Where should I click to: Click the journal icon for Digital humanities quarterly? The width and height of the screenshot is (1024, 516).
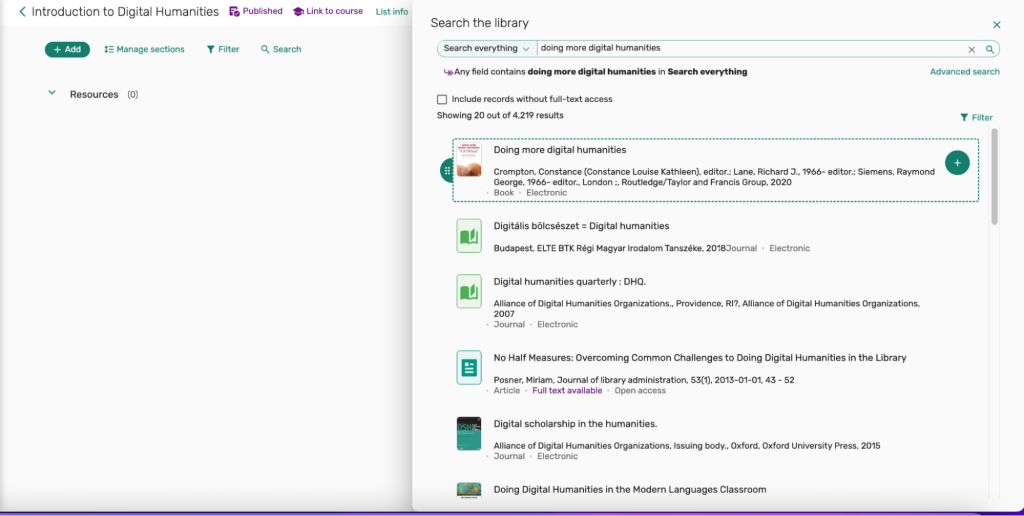(468, 291)
